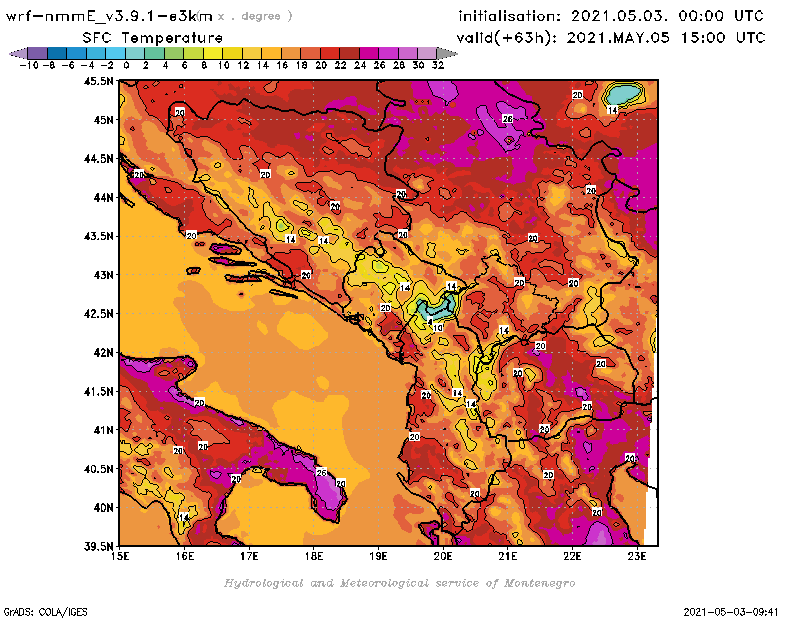Click the "20E" longitude label

point(443,556)
